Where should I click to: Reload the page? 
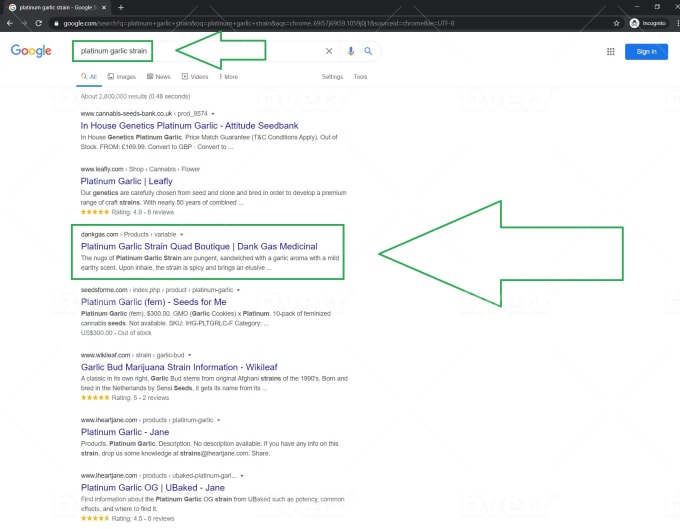(39, 23)
